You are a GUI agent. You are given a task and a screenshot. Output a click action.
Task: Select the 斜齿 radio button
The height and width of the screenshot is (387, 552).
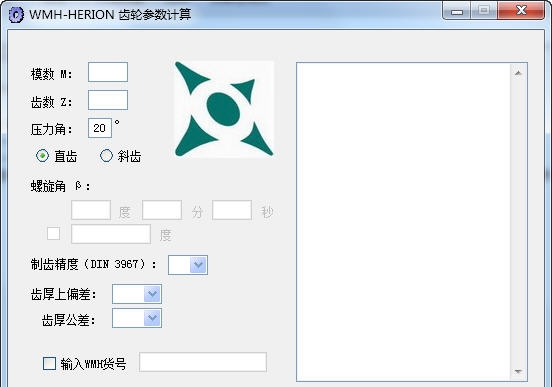(106, 155)
